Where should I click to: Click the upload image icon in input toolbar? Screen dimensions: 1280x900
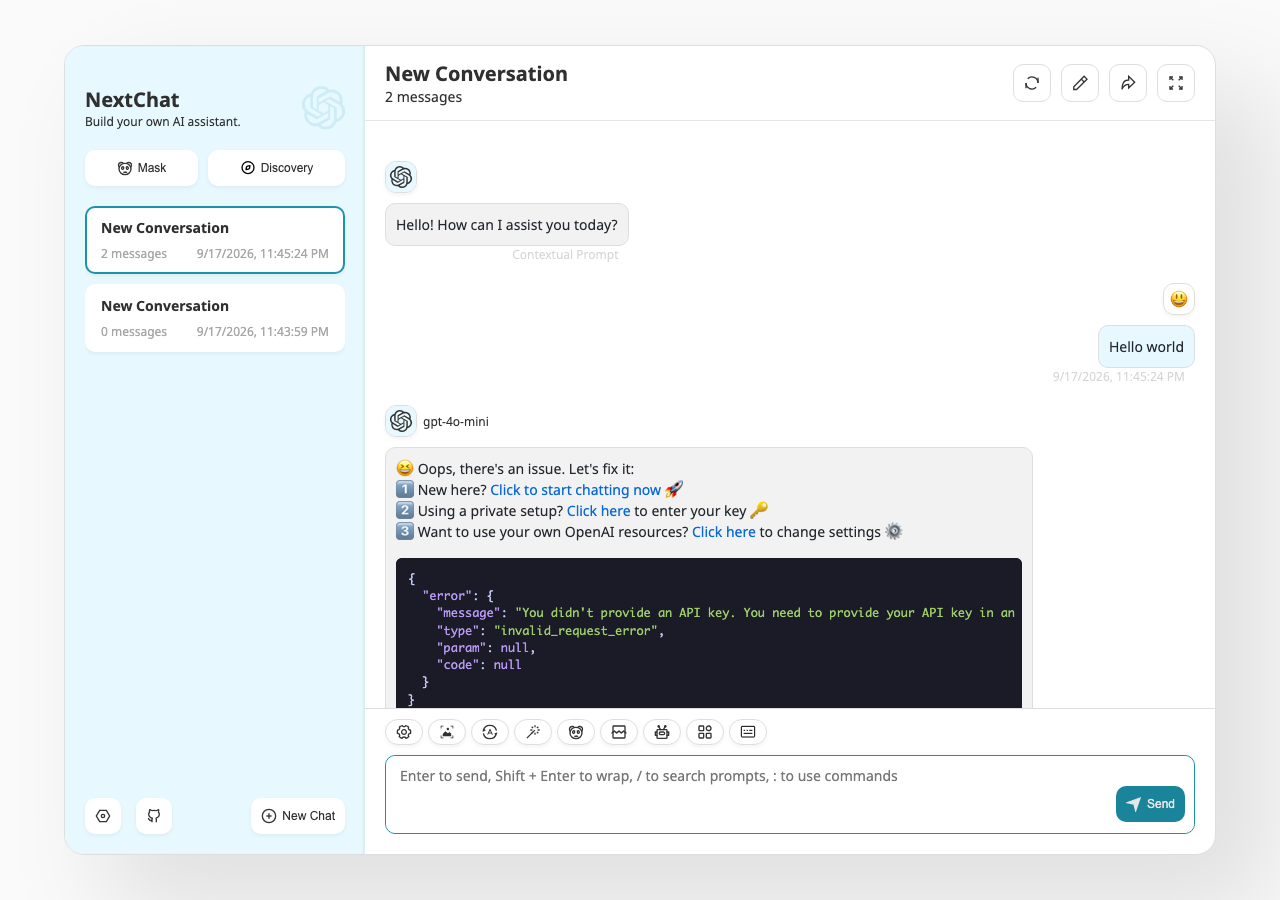(447, 732)
